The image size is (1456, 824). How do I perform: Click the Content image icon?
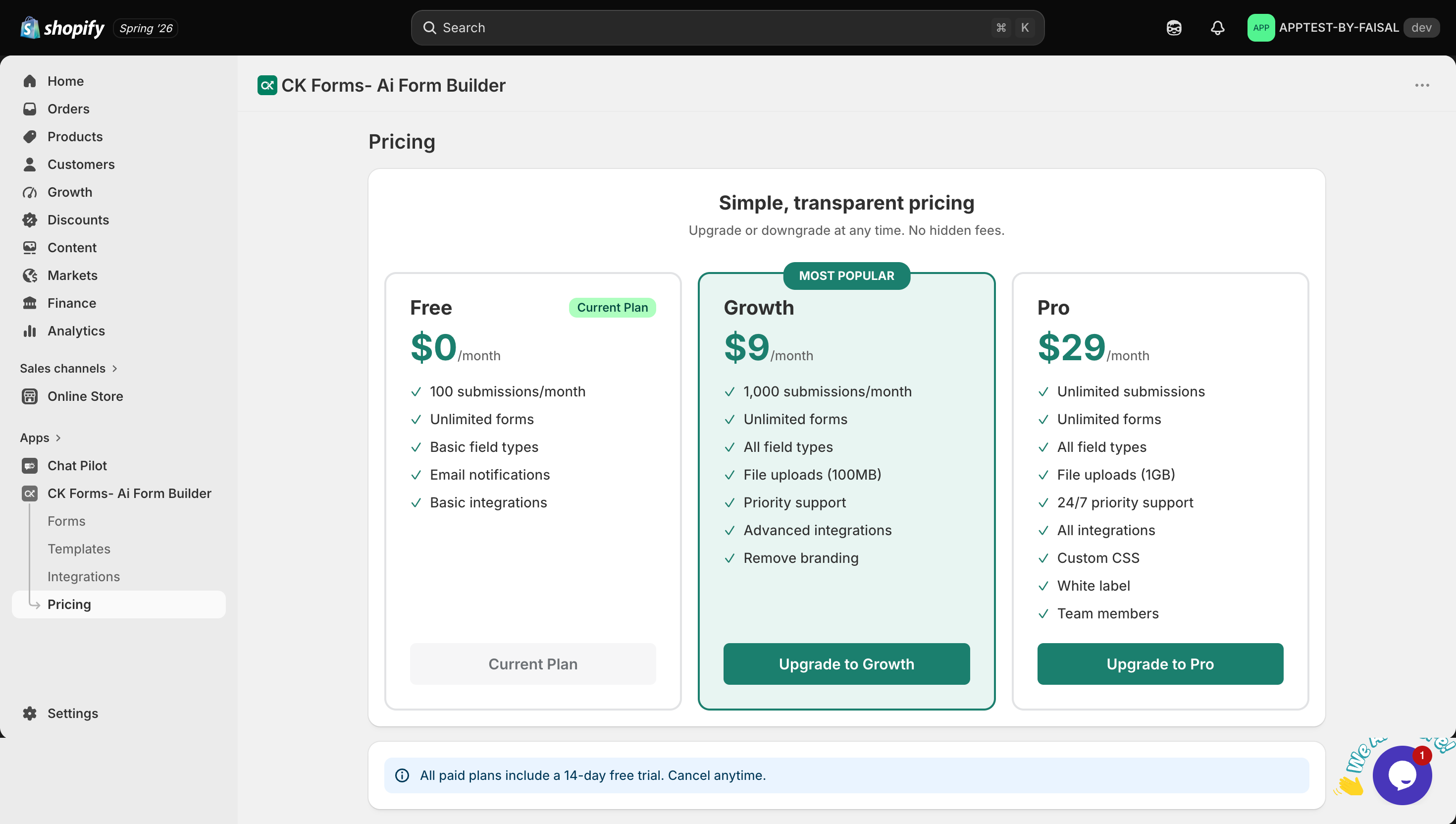point(29,247)
